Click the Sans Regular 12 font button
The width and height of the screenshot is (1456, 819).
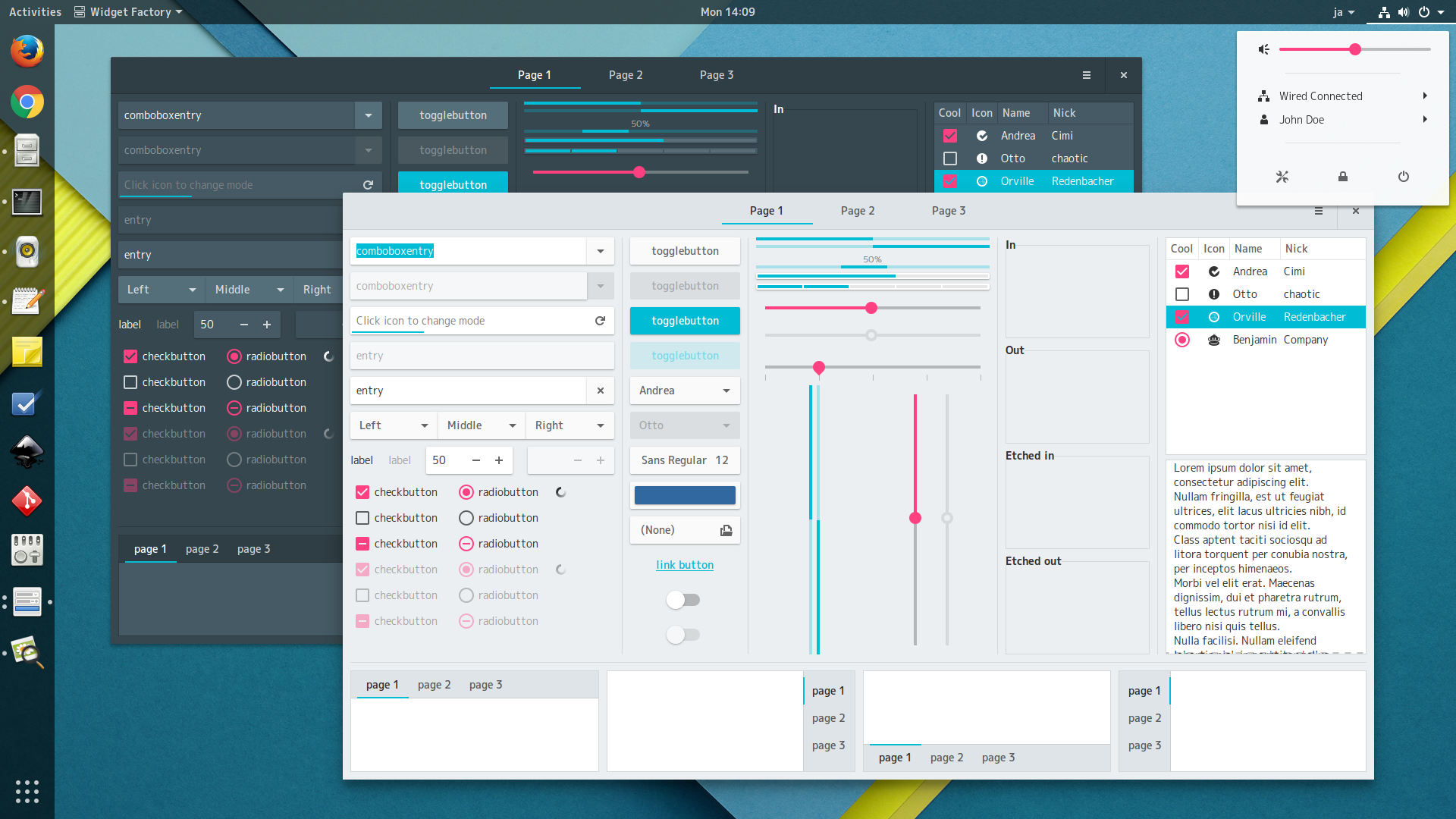click(685, 460)
